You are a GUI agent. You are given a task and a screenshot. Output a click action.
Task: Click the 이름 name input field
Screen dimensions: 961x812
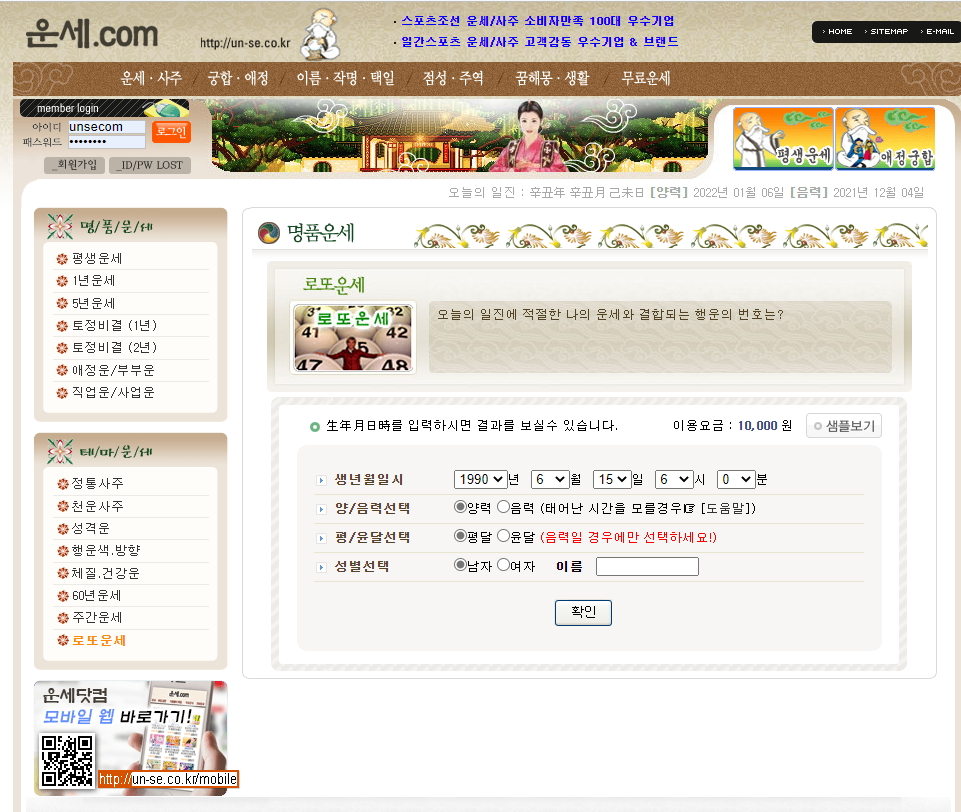(647, 567)
